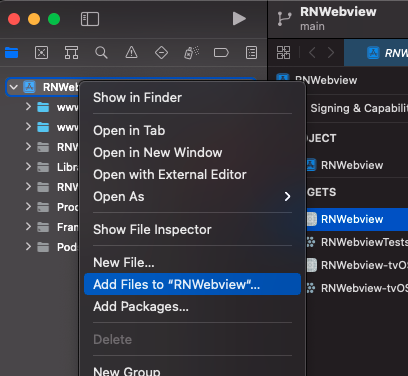Select the Proc group folder icon
Image resolution: width=408 pixels, height=376 pixels.
pos(43,207)
